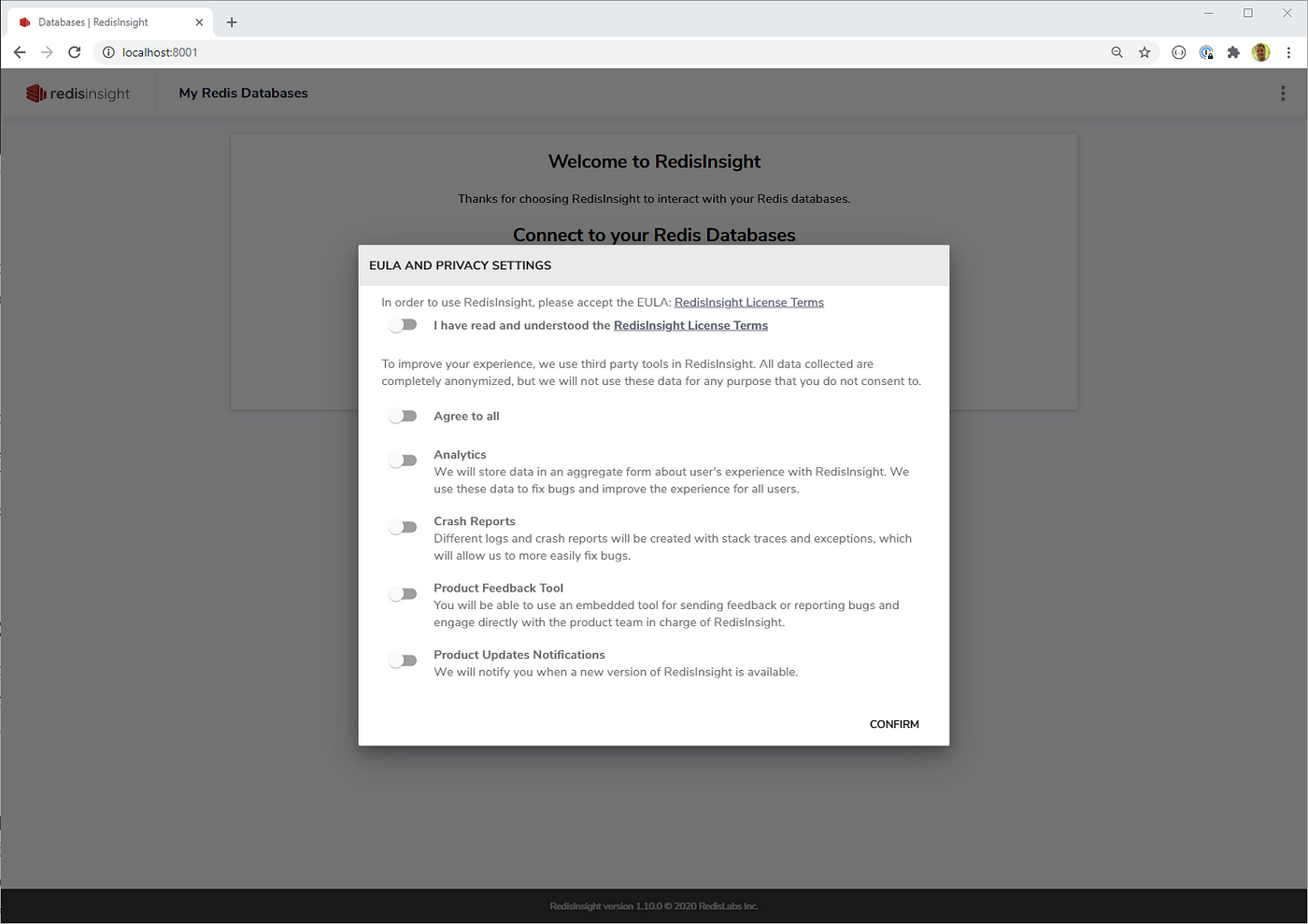The width and height of the screenshot is (1308, 924).
Task: Click the Crash Reports label text
Action: pyautogui.click(x=475, y=521)
